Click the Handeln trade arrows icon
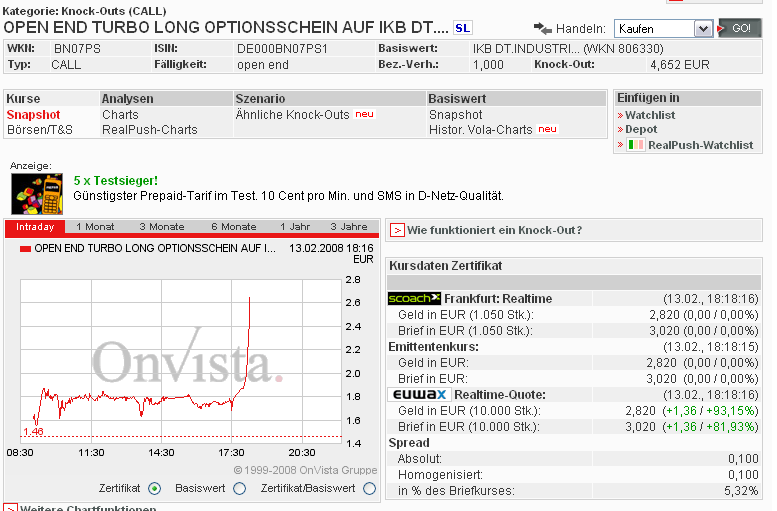 tap(543, 29)
